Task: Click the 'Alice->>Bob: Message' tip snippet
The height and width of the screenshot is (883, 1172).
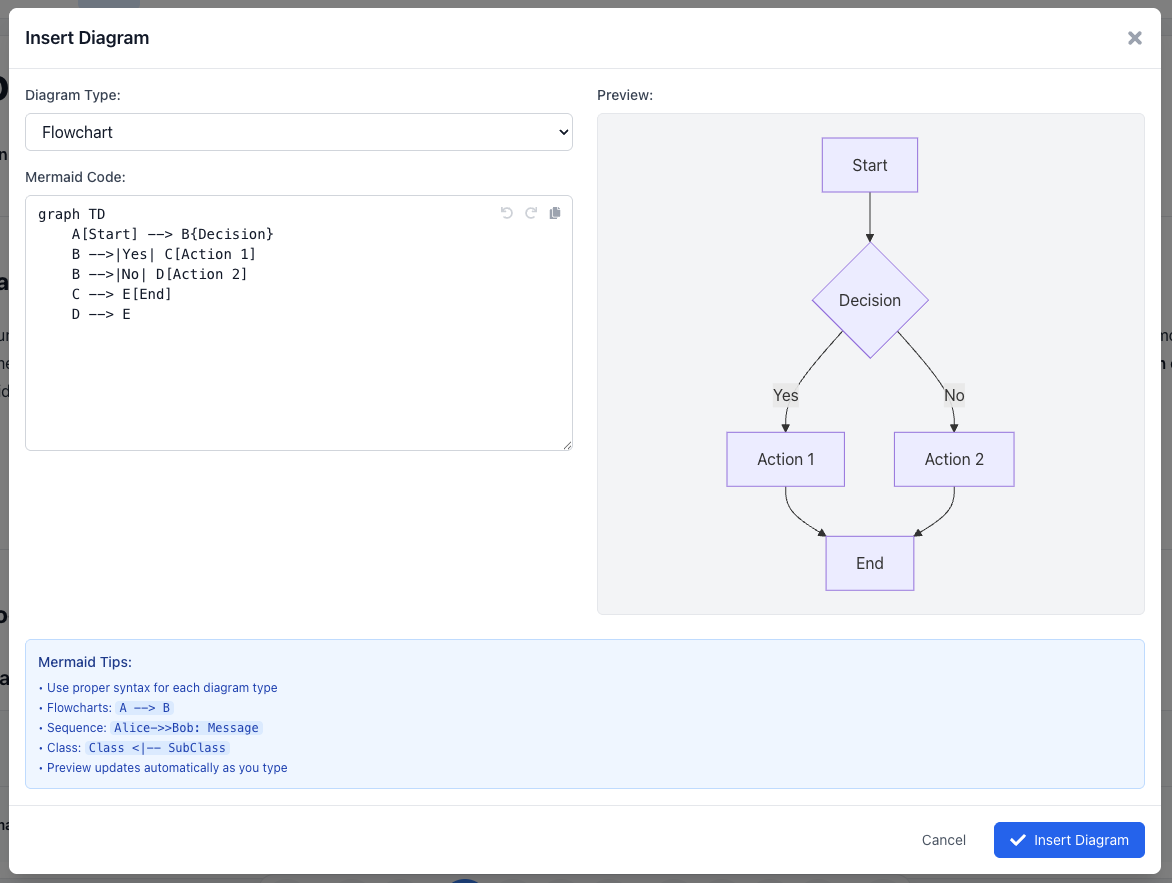Action: pos(186,727)
